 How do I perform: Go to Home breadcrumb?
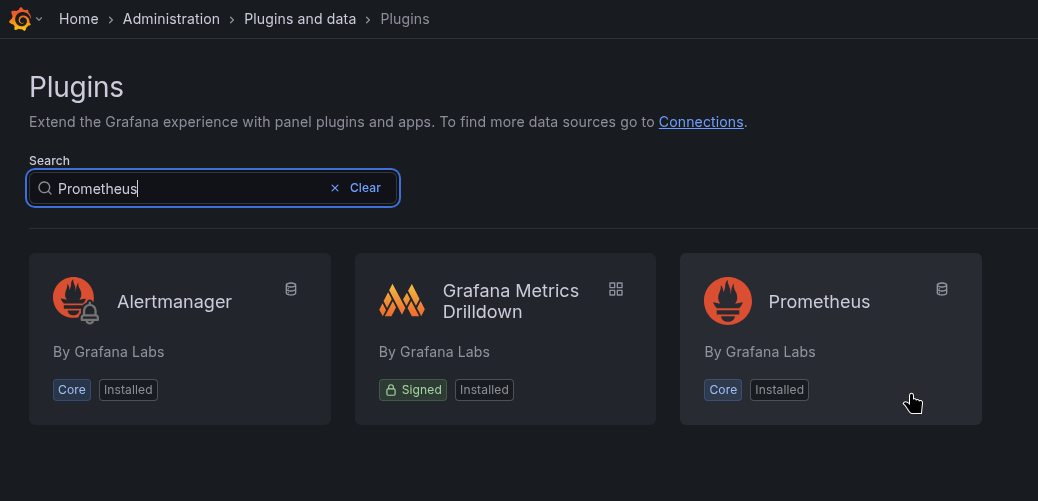[x=78, y=19]
